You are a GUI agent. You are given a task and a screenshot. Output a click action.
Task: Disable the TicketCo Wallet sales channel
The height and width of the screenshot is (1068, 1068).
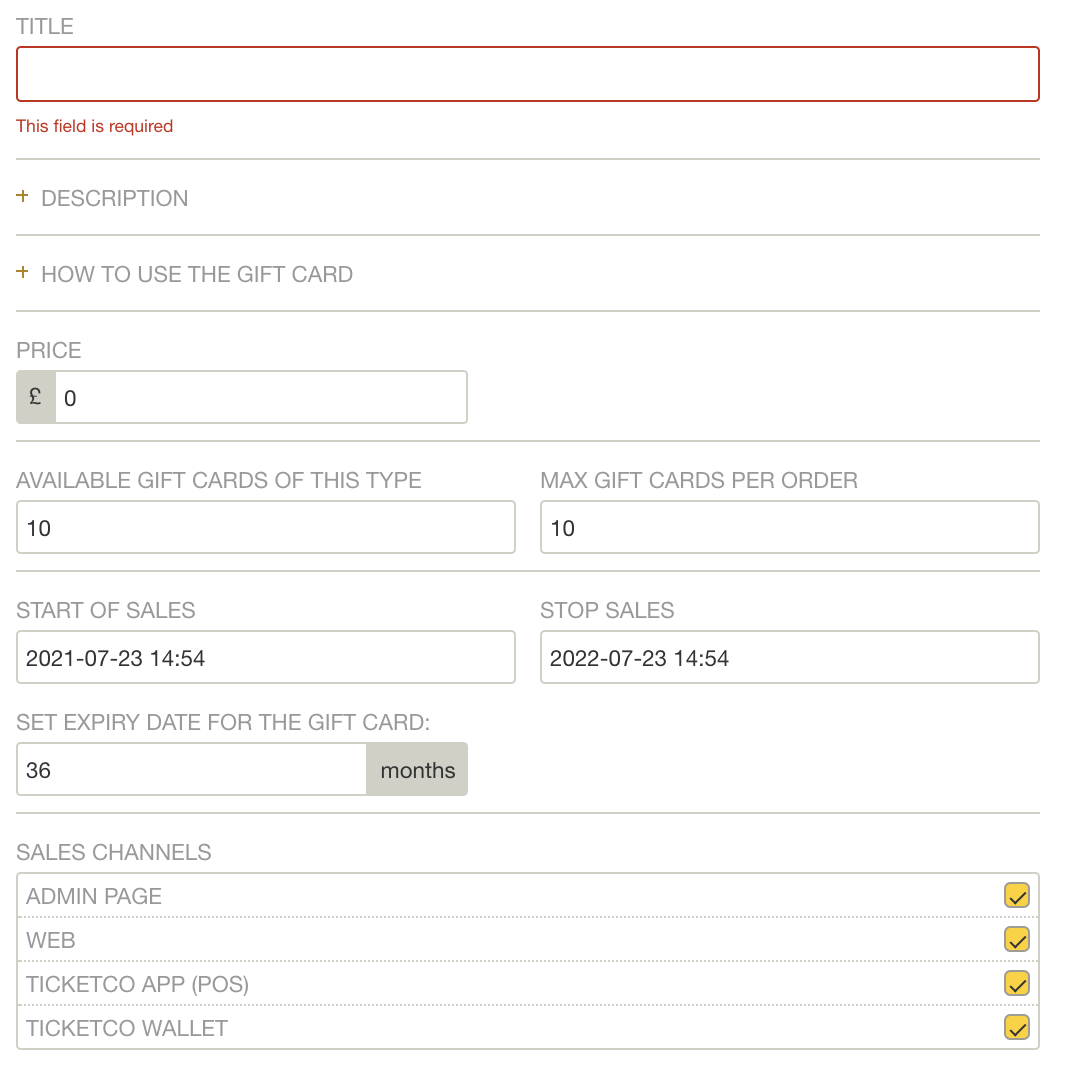click(x=1016, y=1028)
